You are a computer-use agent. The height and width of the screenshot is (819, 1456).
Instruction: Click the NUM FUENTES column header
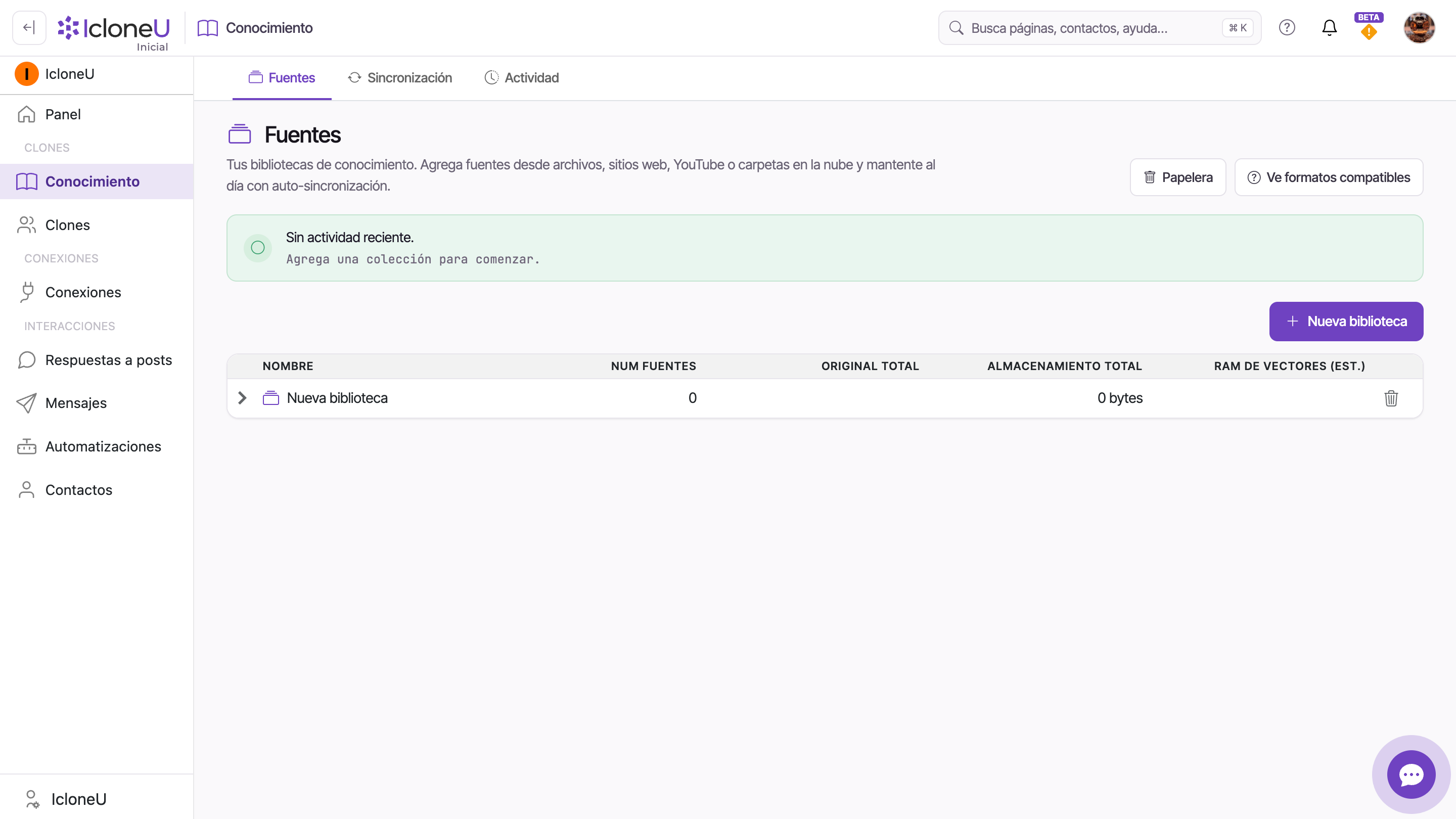[x=653, y=366]
